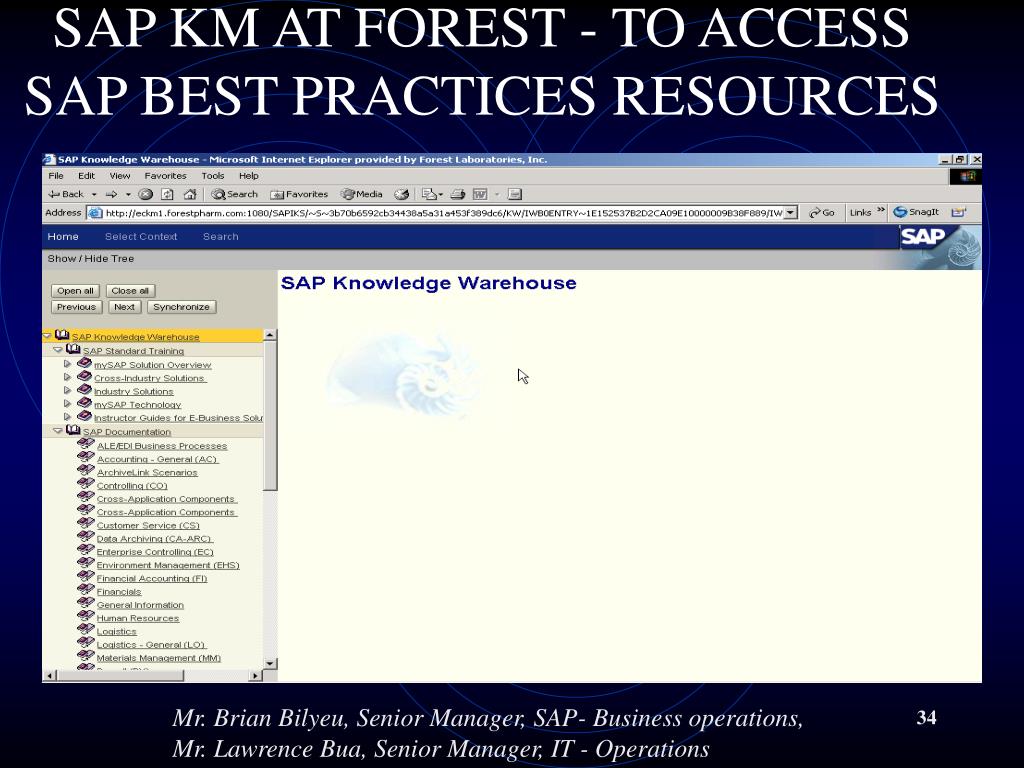Open Search in the SAP navigation bar

tap(221, 236)
